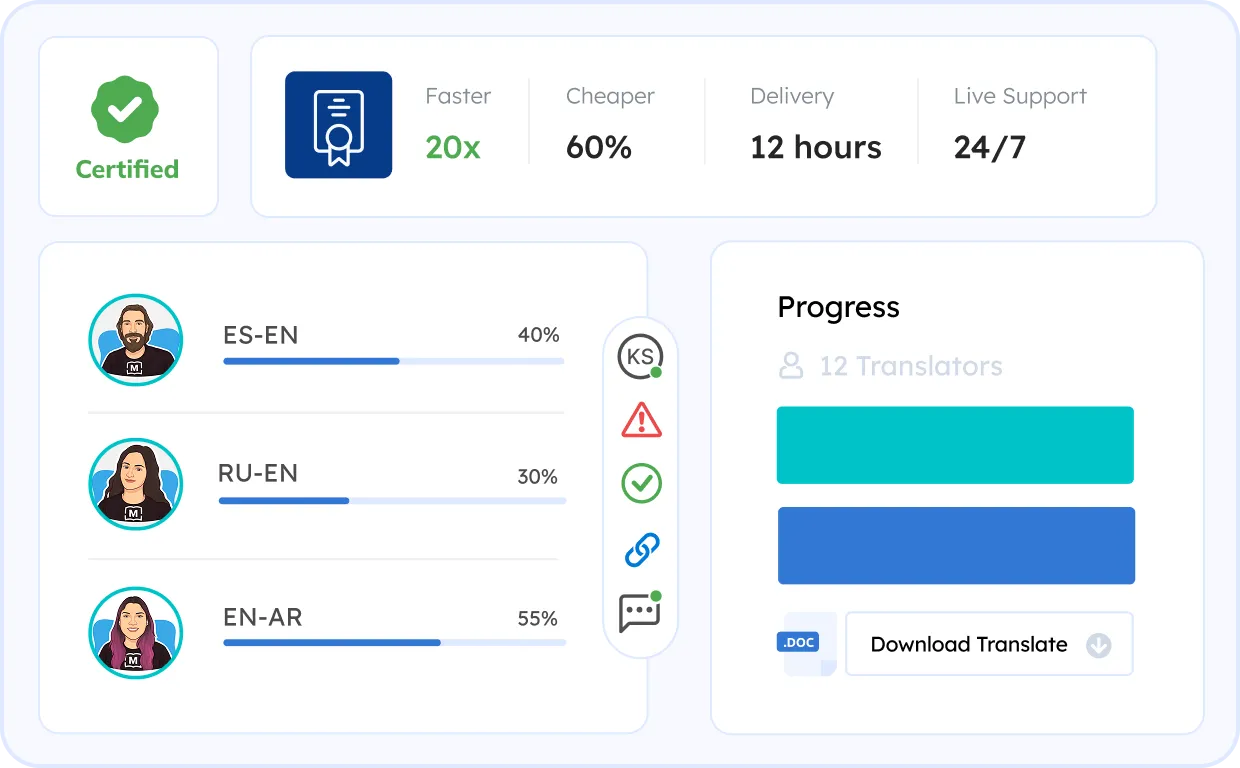Click the blue certificate document icon
The width and height of the screenshot is (1240, 768).
click(338, 125)
